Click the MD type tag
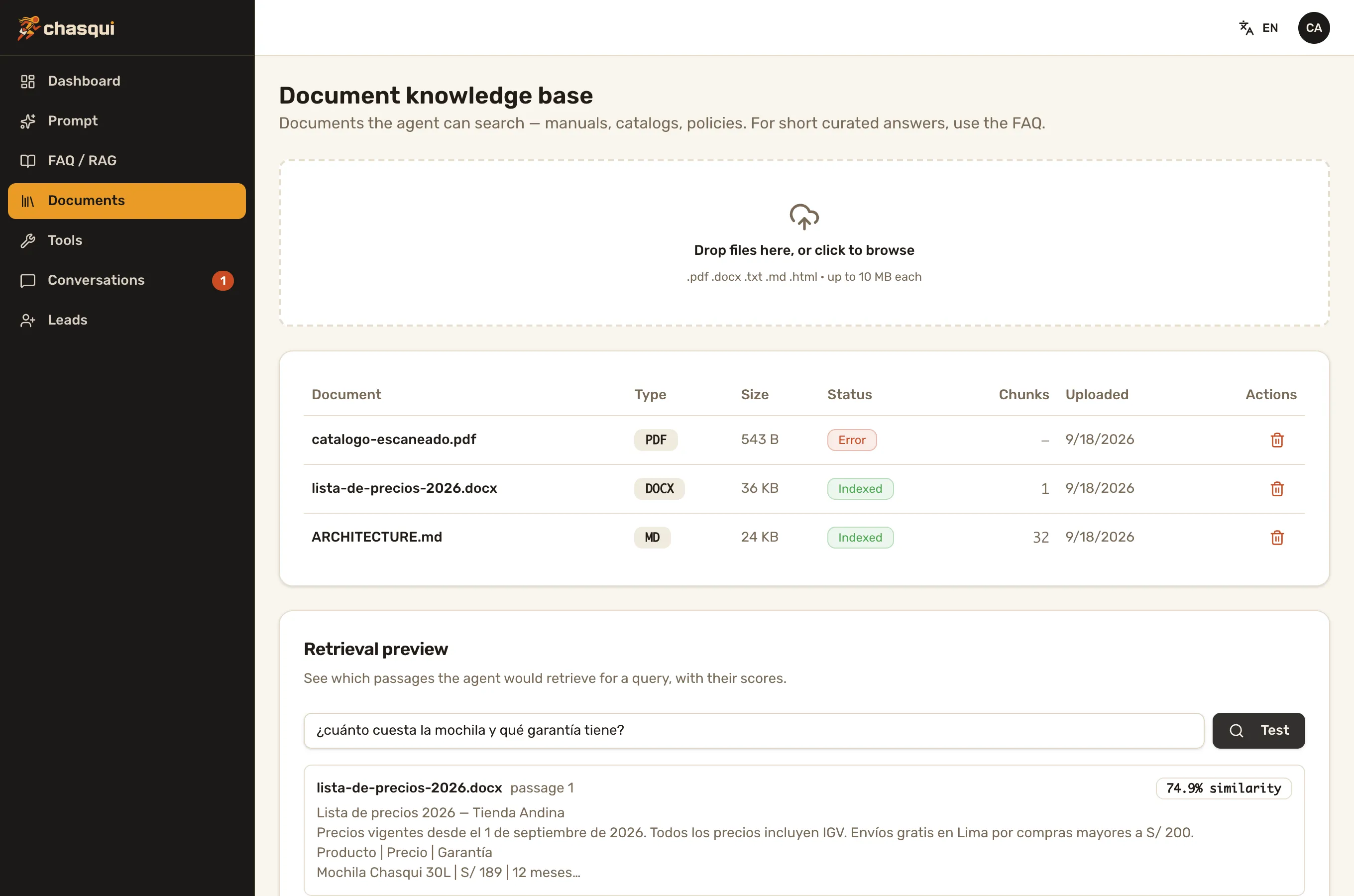Viewport: 1354px width, 896px height. [652, 537]
